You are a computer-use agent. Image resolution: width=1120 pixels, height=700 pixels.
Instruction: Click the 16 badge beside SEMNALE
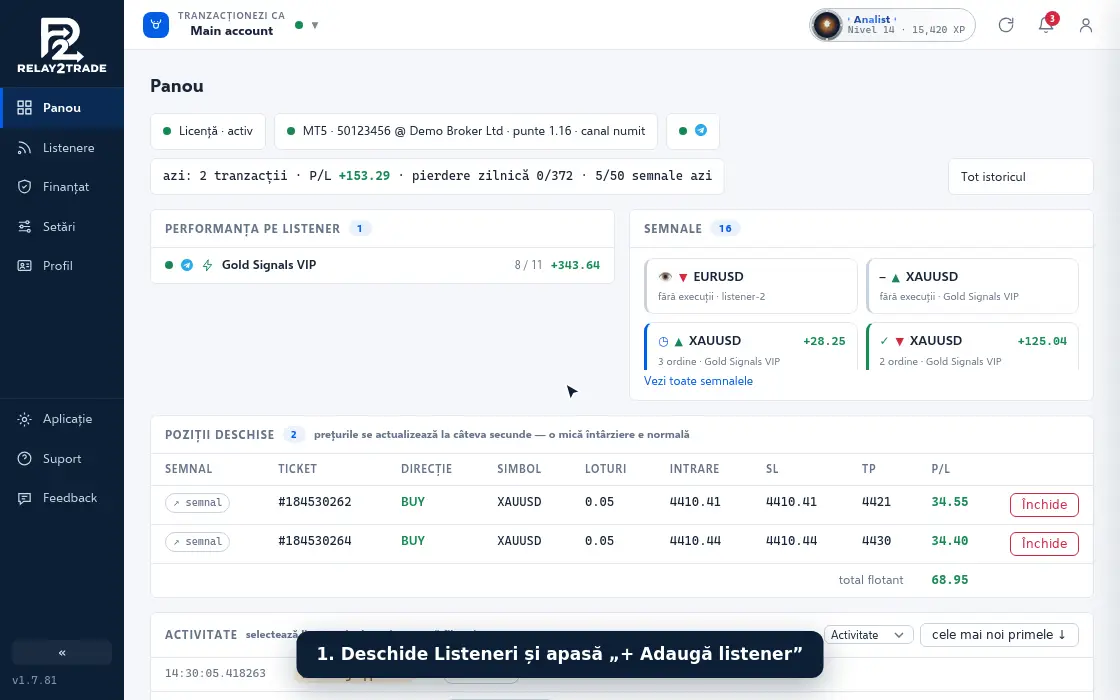tap(725, 229)
